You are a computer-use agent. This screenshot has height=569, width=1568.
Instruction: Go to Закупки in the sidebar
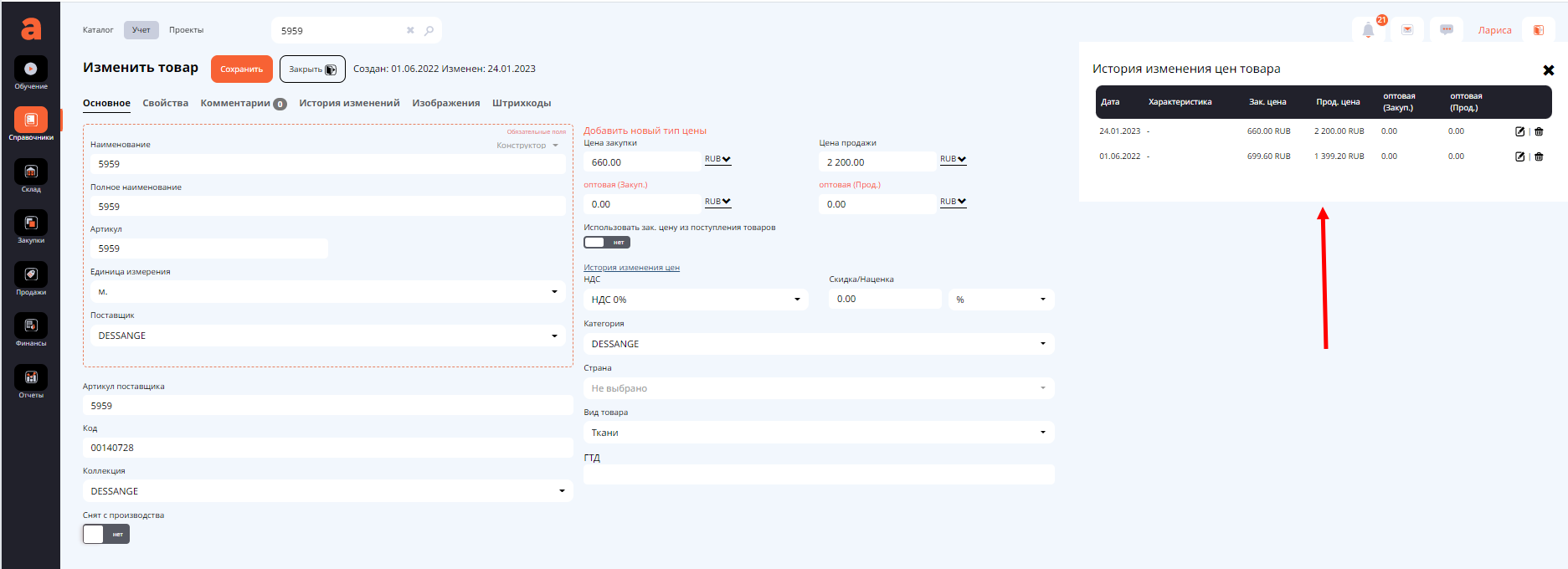coord(31,223)
